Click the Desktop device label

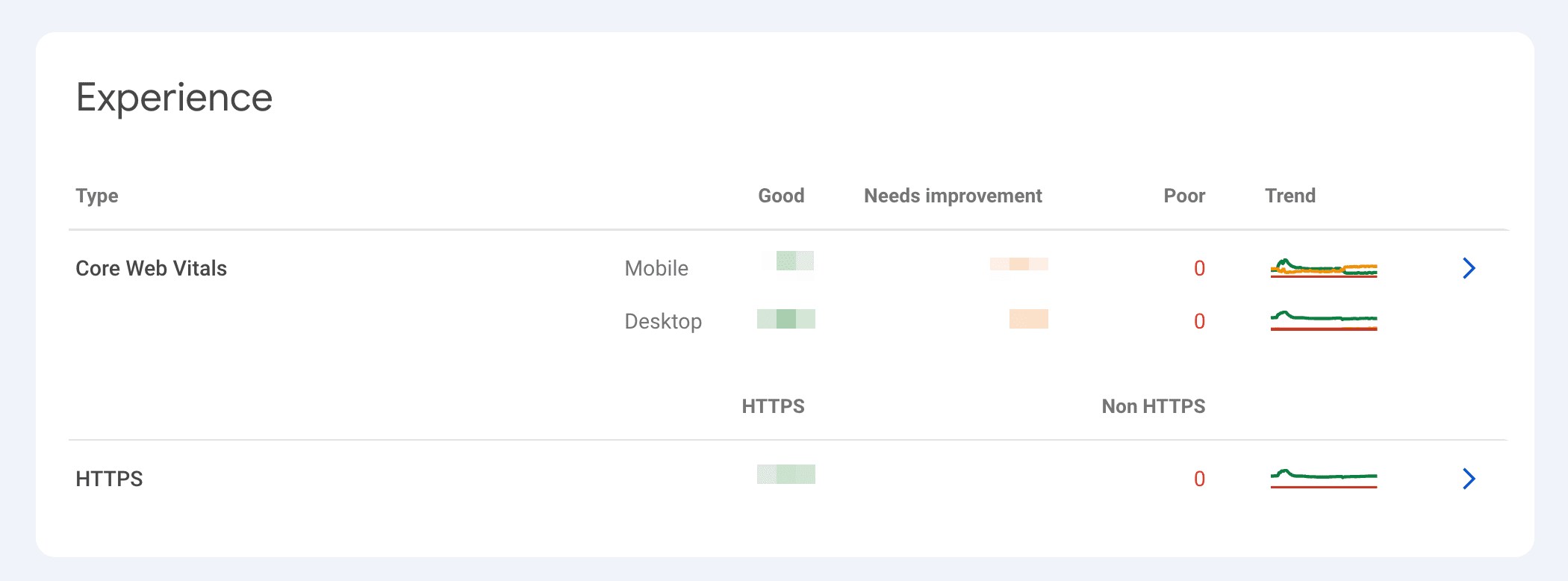pyautogui.click(x=663, y=321)
